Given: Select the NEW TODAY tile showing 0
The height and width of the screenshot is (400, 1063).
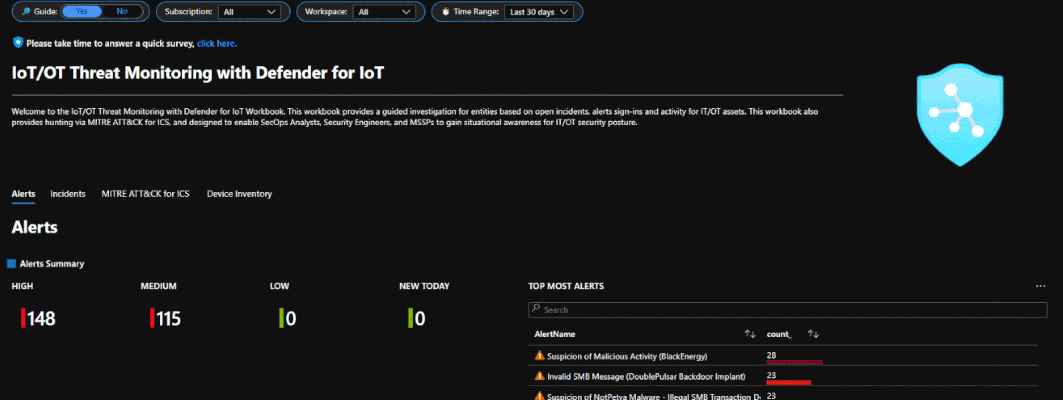Looking at the screenshot, I should 416,319.
